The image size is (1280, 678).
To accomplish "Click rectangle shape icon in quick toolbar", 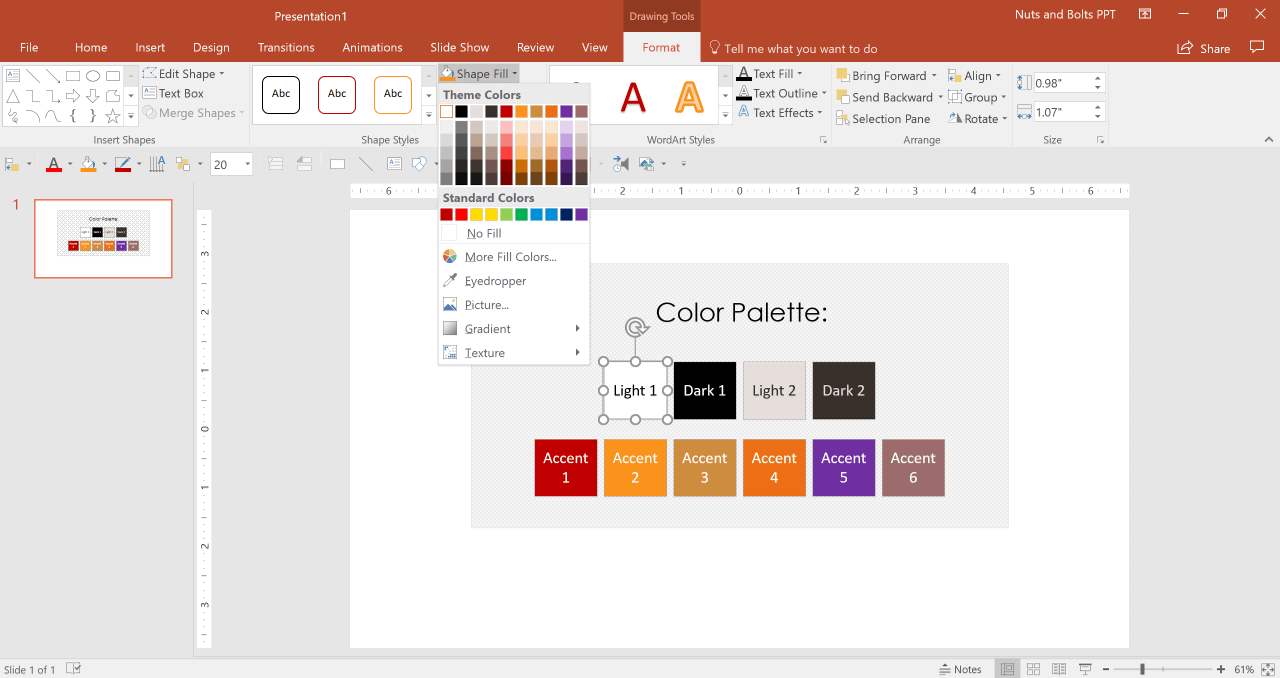I will [337, 164].
